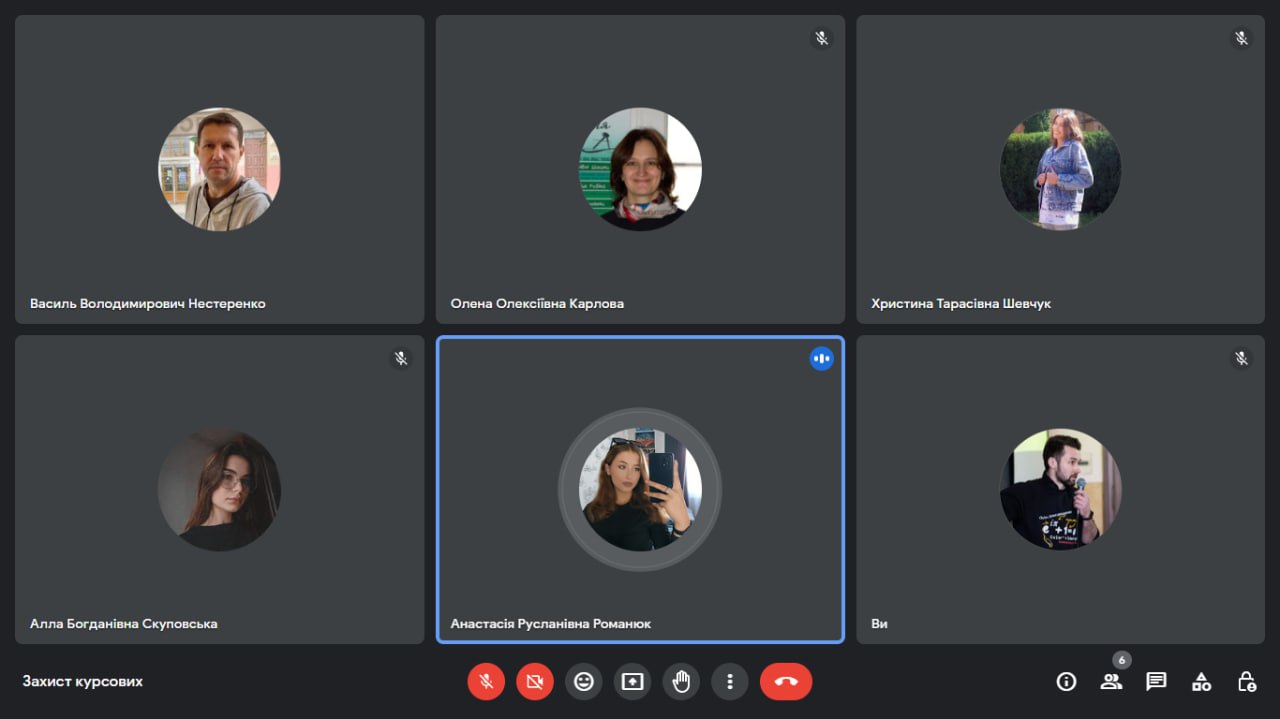Click Христина Тарасівна Шевчук's profile picture

click(x=1061, y=169)
